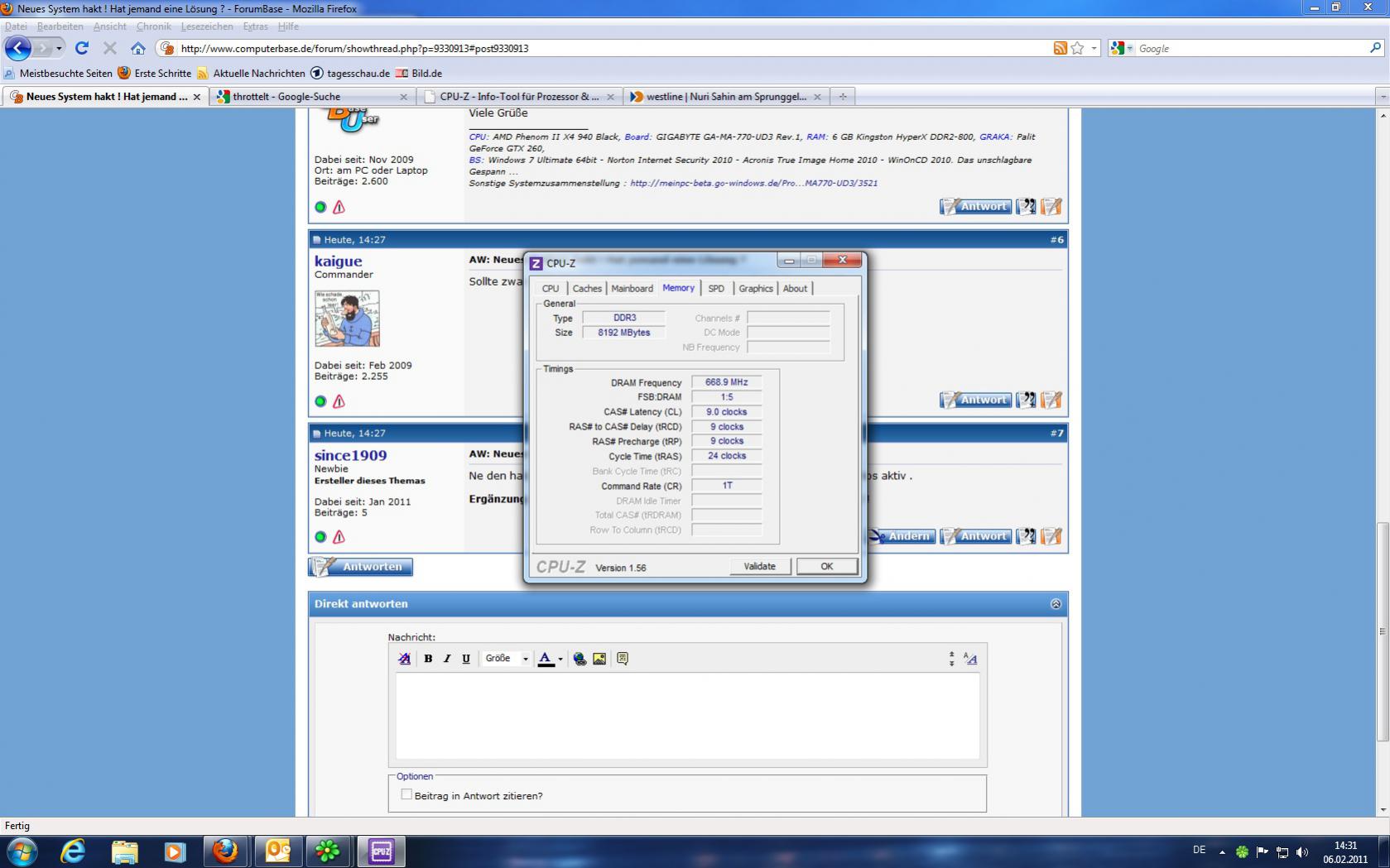Click the online status dot on kaigue's post
The width and height of the screenshot is (1390, 868).
tap(320, 401)
